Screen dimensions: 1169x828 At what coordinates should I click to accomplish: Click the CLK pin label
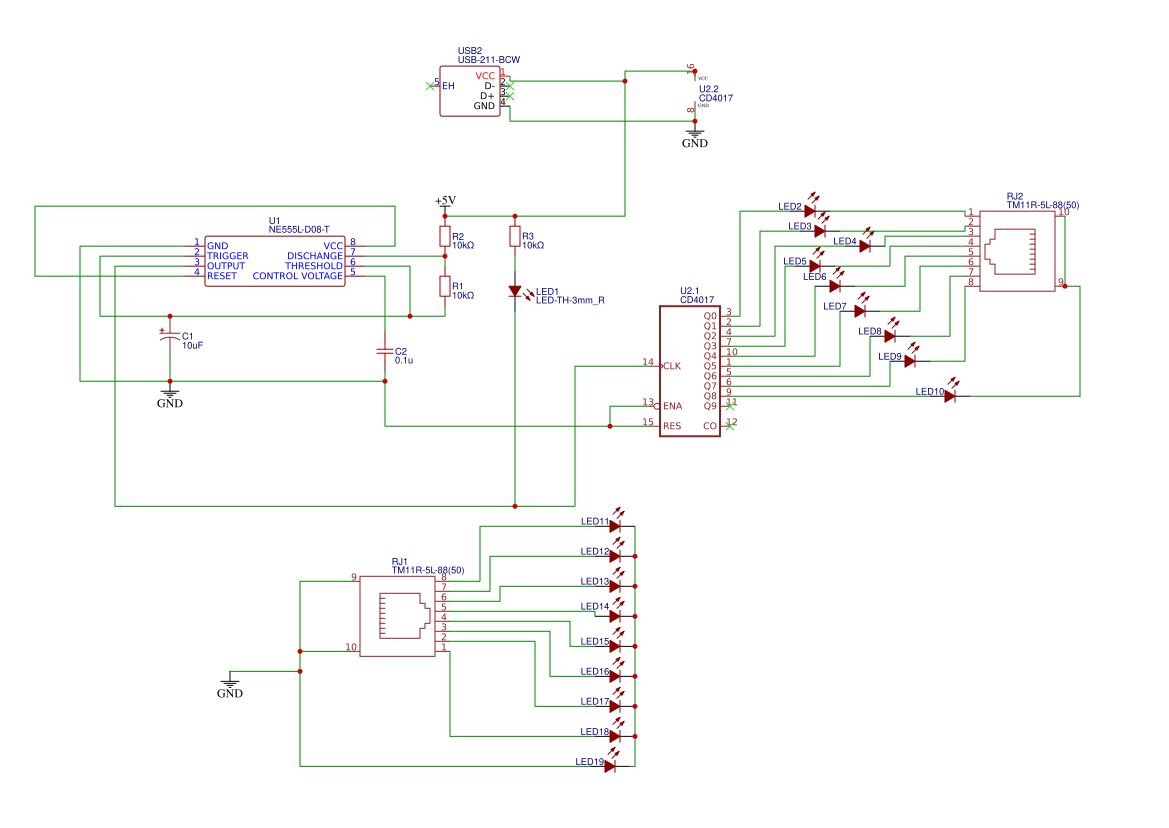pyautogui.click(x=672, y=366)
